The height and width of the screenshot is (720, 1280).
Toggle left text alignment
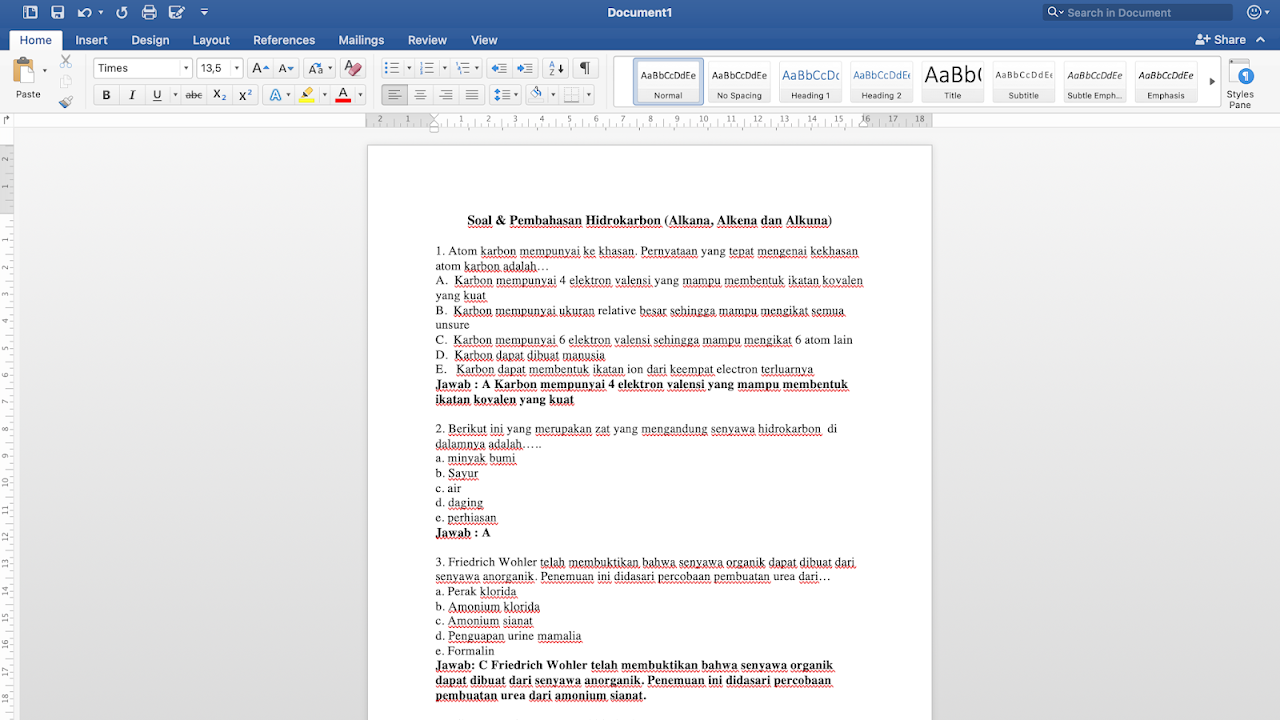pos(394,95)
